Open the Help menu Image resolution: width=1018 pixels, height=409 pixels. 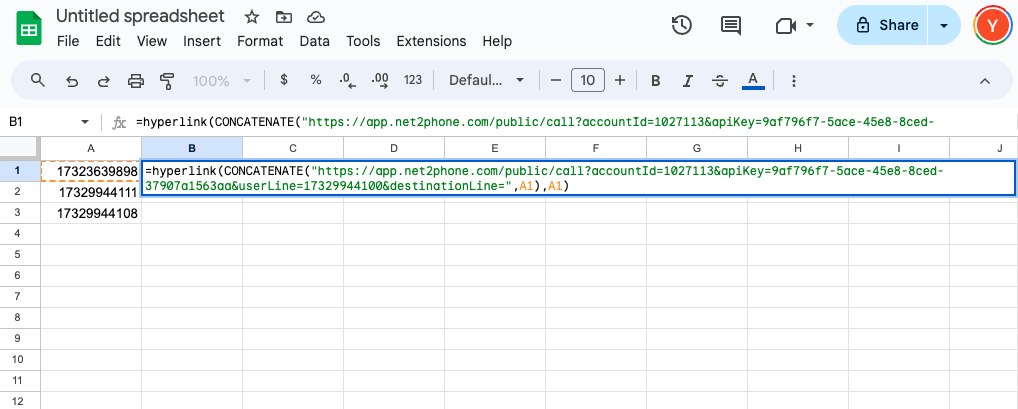(497, 41)
